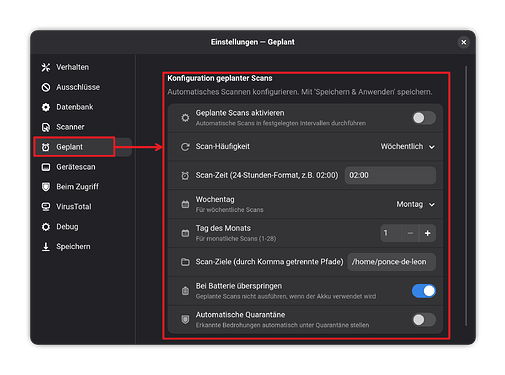Click the Debug gear icon

tap(46, 227)
